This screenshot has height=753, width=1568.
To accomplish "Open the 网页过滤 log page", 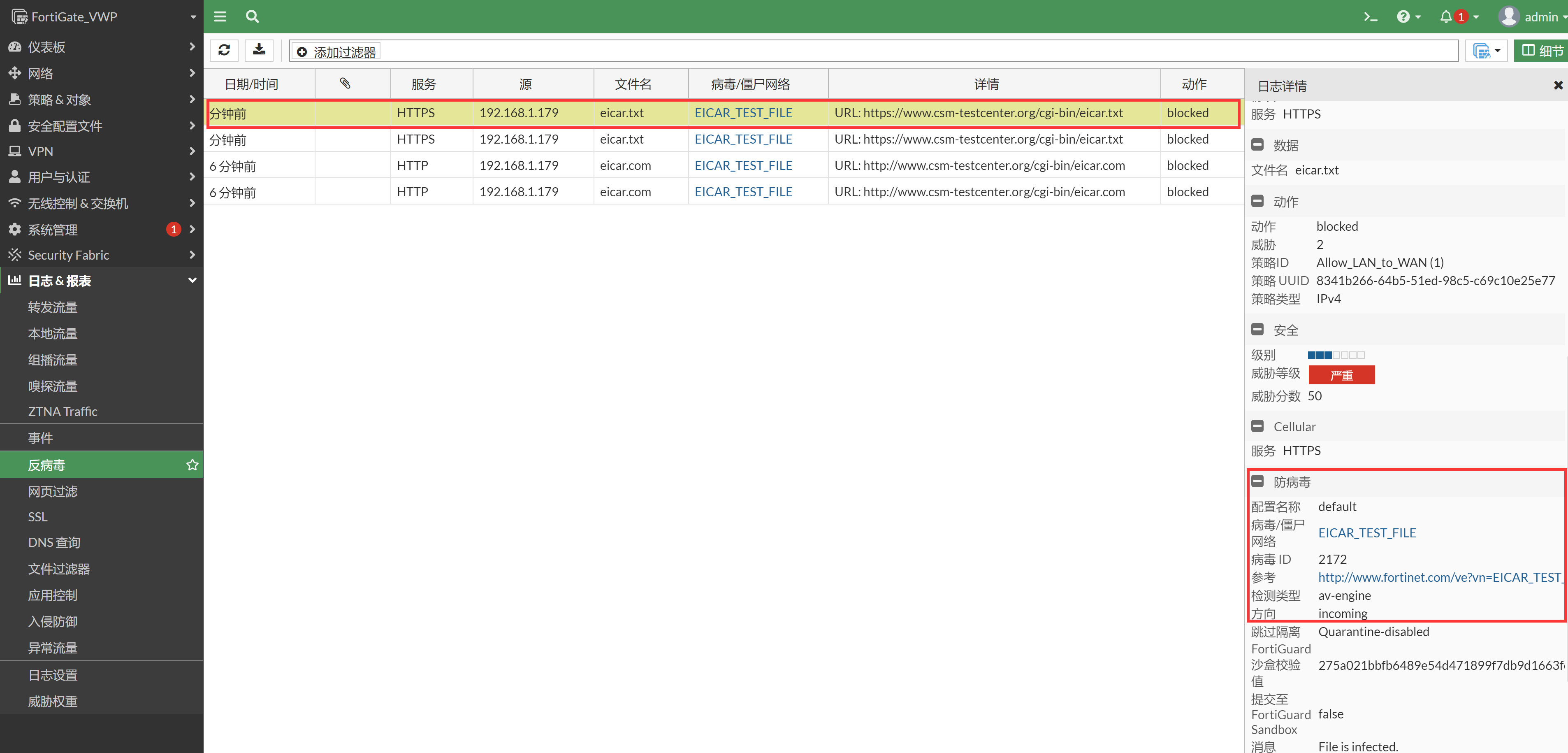I will pos(53,491).
